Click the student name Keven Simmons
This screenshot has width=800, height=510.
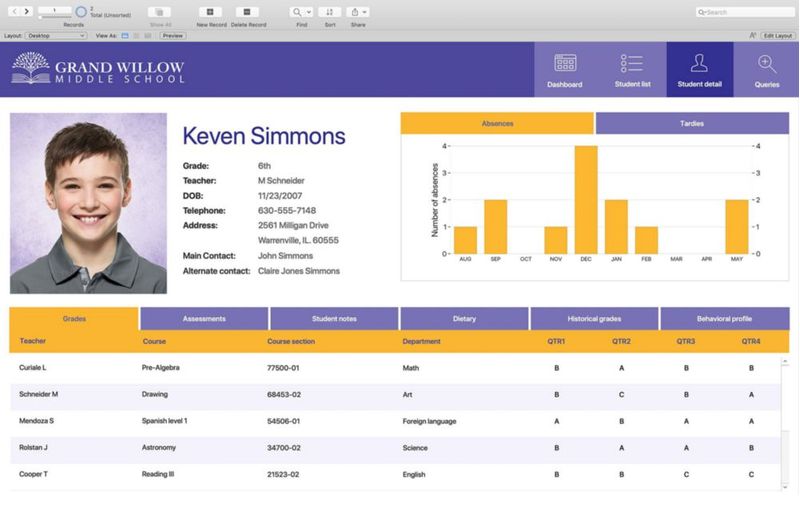[264, 136]
